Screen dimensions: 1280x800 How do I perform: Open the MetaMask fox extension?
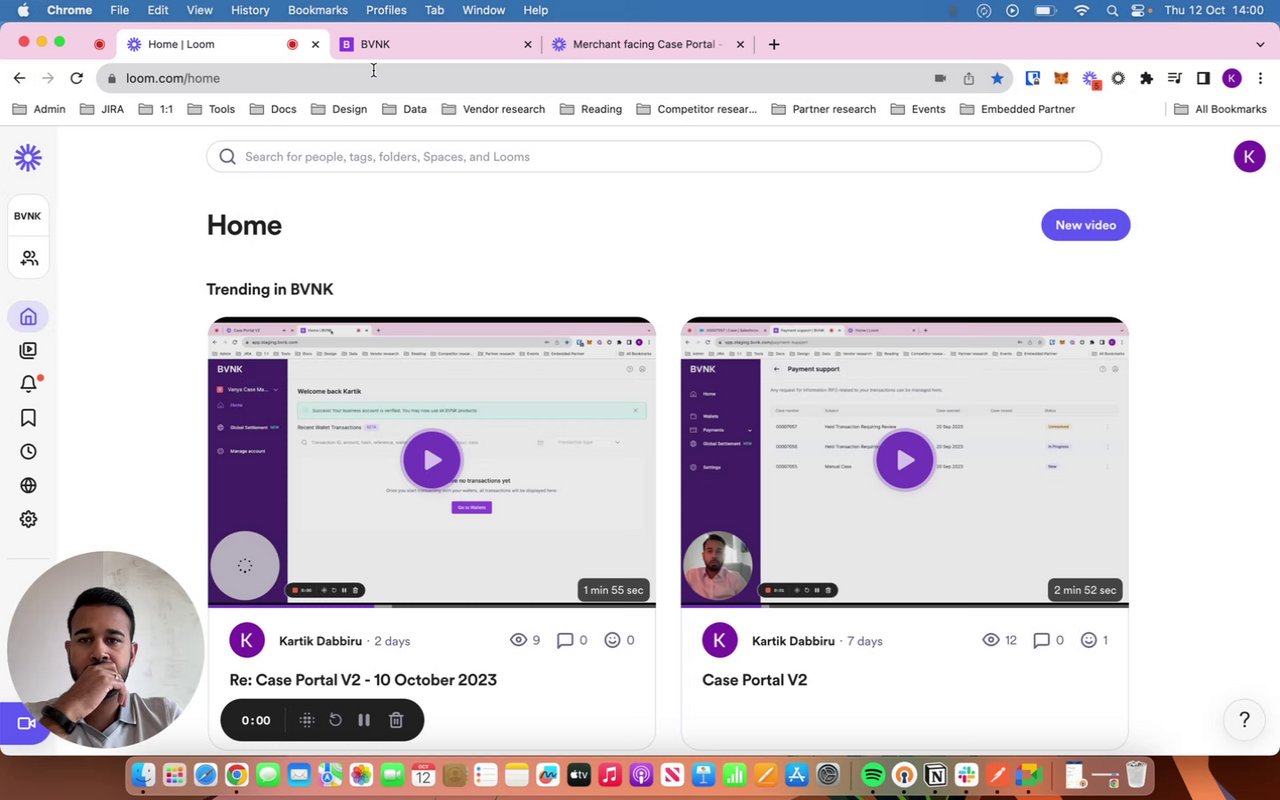(1061, 78)
